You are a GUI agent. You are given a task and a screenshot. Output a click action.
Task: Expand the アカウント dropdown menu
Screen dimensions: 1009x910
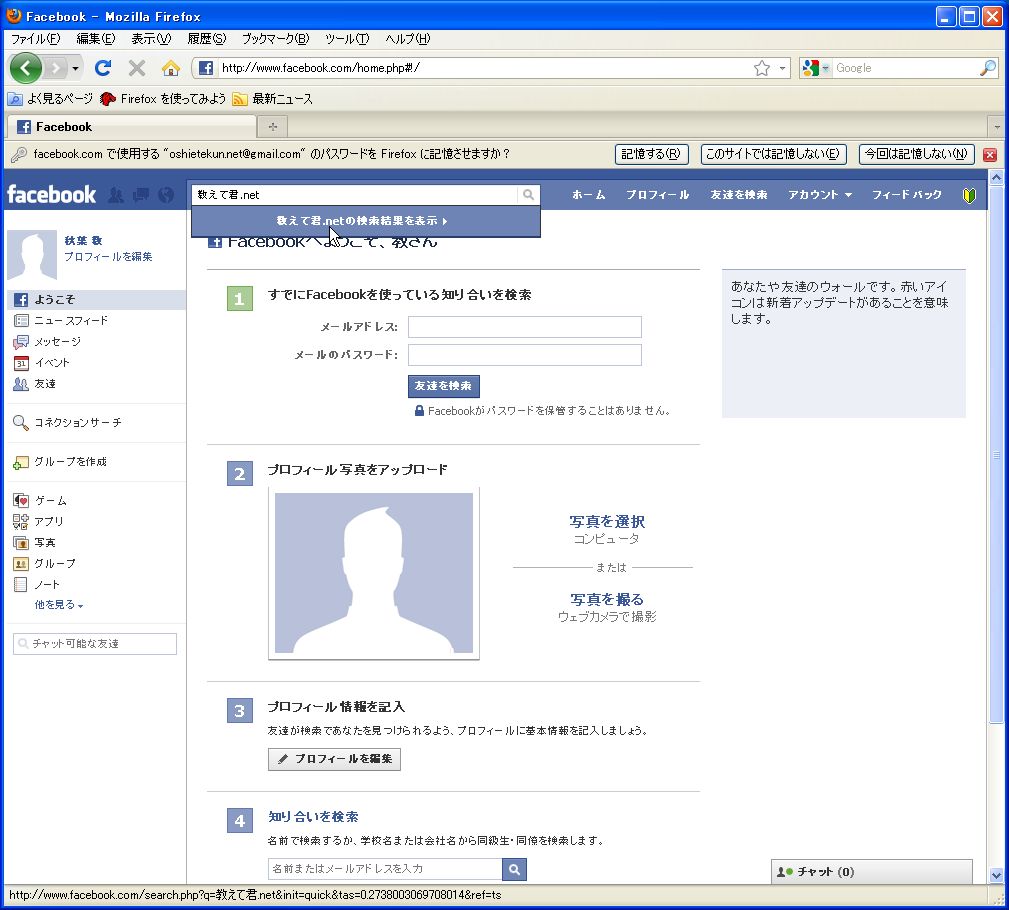click(820, 194)
